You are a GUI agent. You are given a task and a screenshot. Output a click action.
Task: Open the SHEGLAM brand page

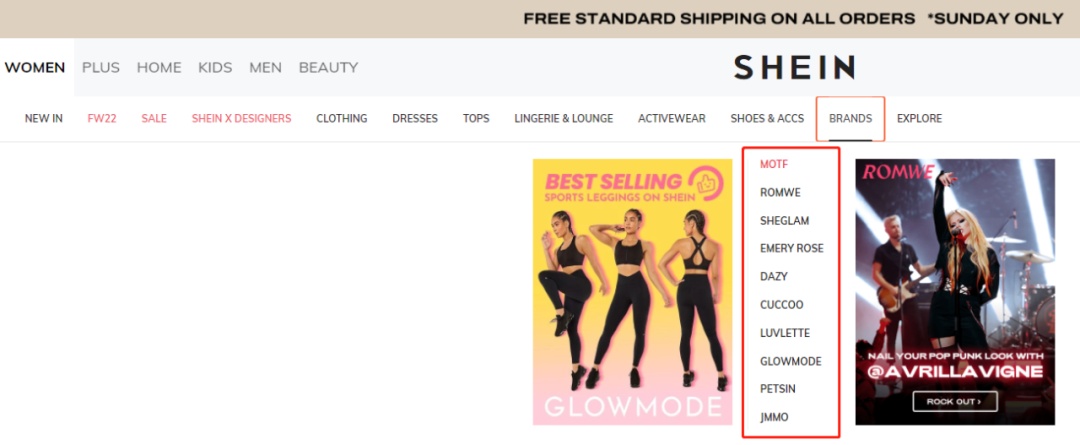[x=784, y=220]
